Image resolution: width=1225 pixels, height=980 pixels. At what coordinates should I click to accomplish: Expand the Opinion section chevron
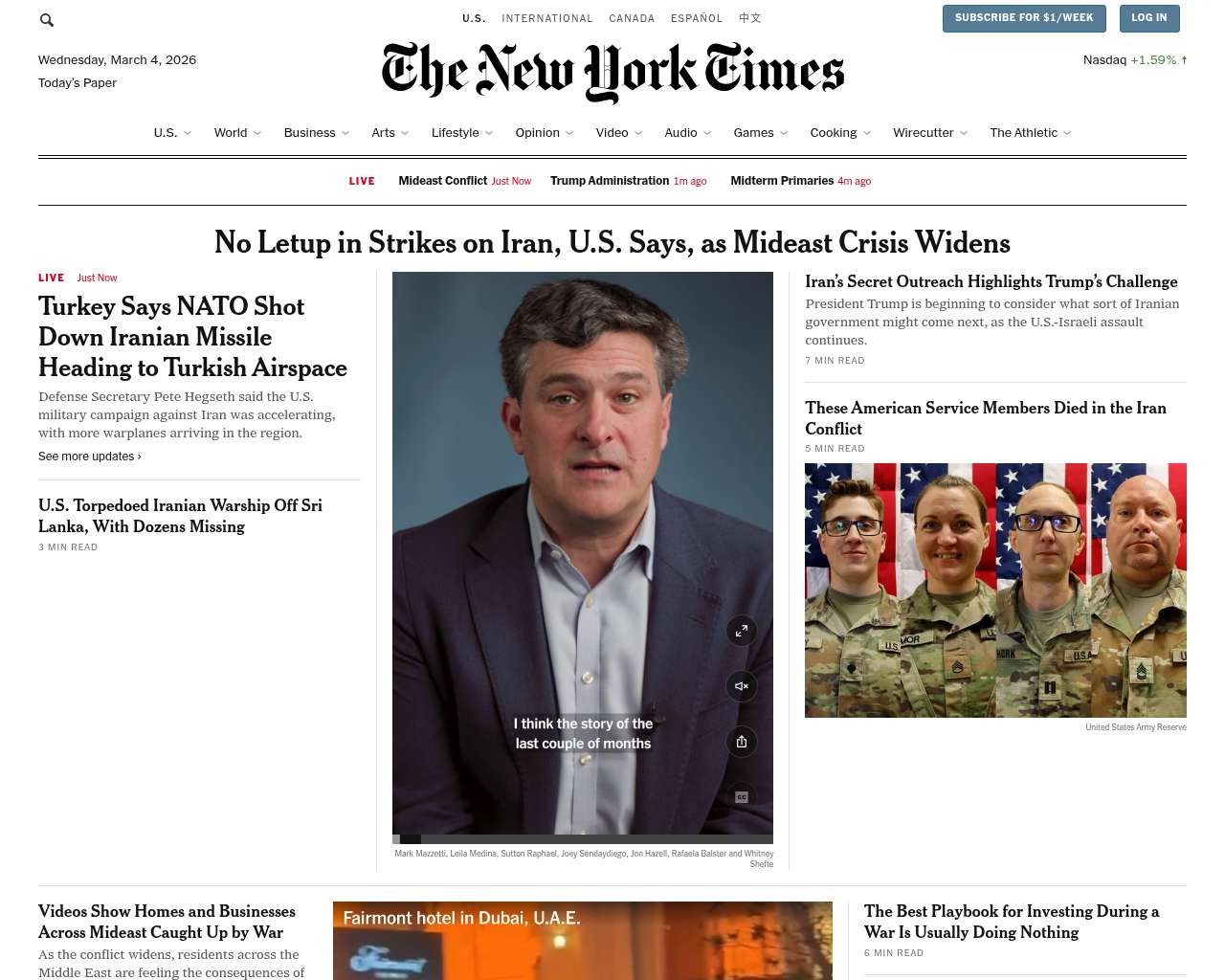pyautogui.click(x=569, y=133)
